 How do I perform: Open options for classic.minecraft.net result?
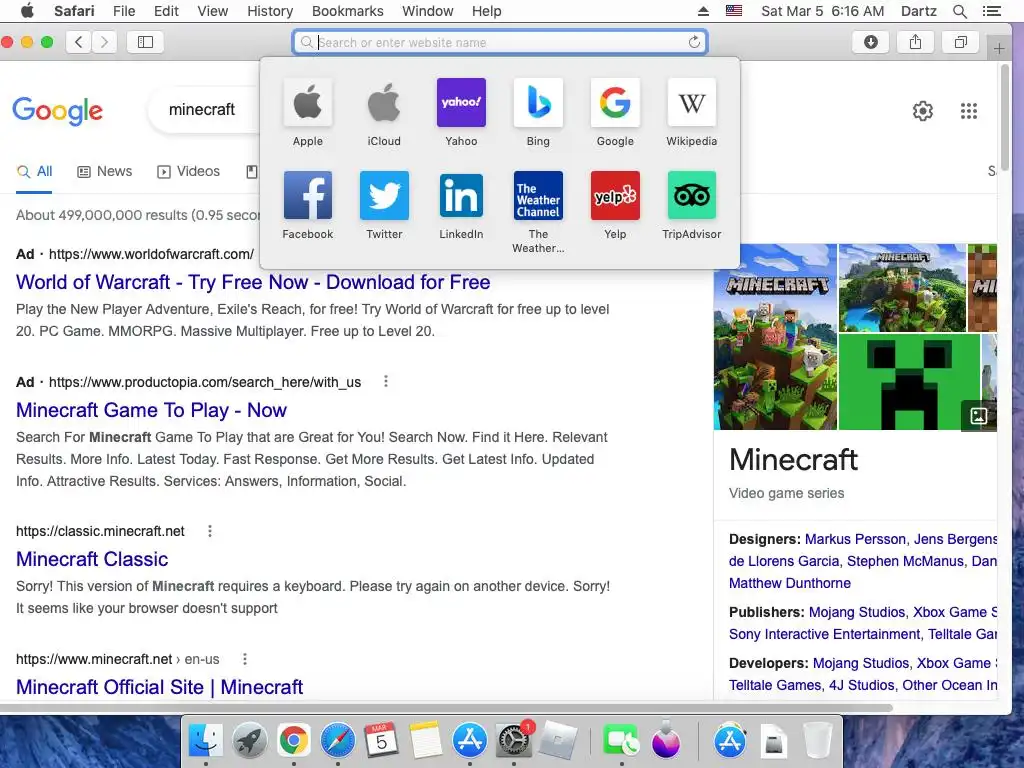coord(210,531)
